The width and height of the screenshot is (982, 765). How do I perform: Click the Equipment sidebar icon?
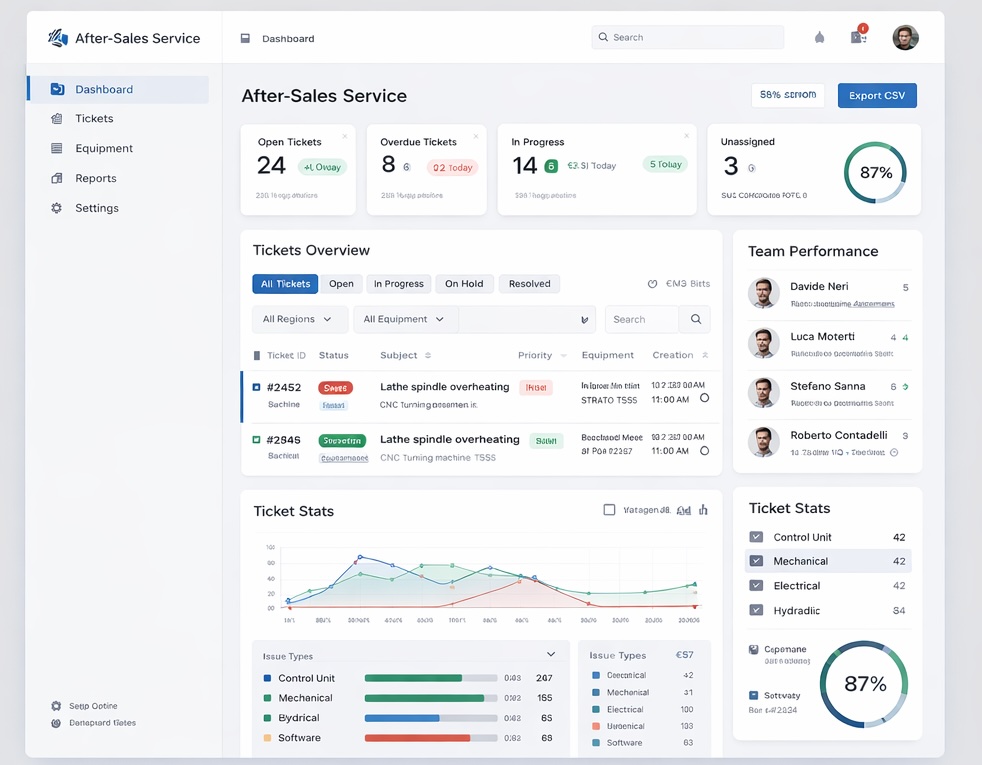pos(57,149)
